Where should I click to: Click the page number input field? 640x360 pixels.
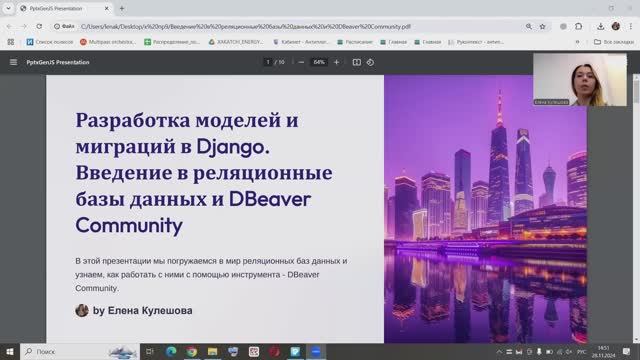coord(268,62)
